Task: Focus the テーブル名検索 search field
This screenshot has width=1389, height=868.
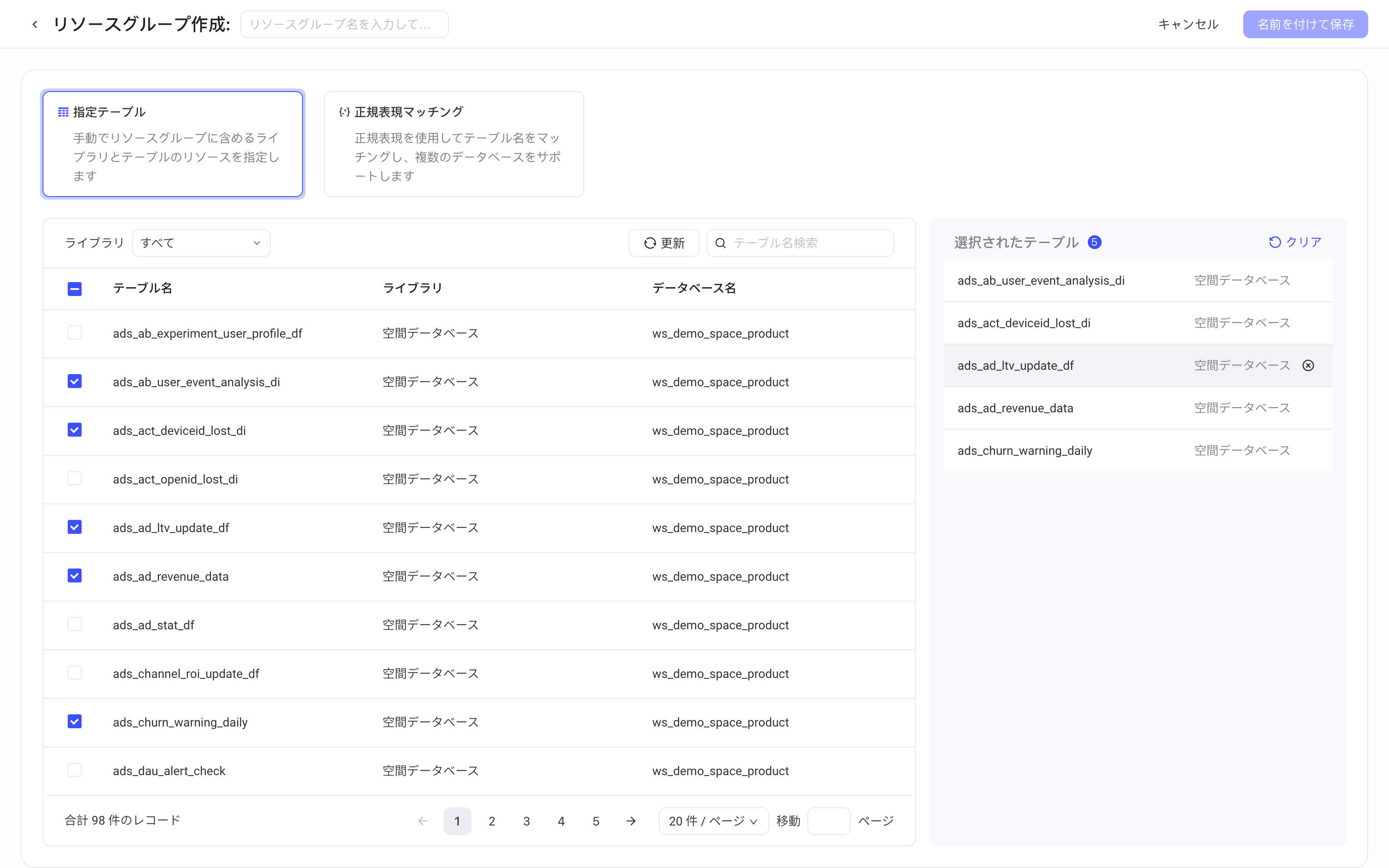Action: coord(800,243)
